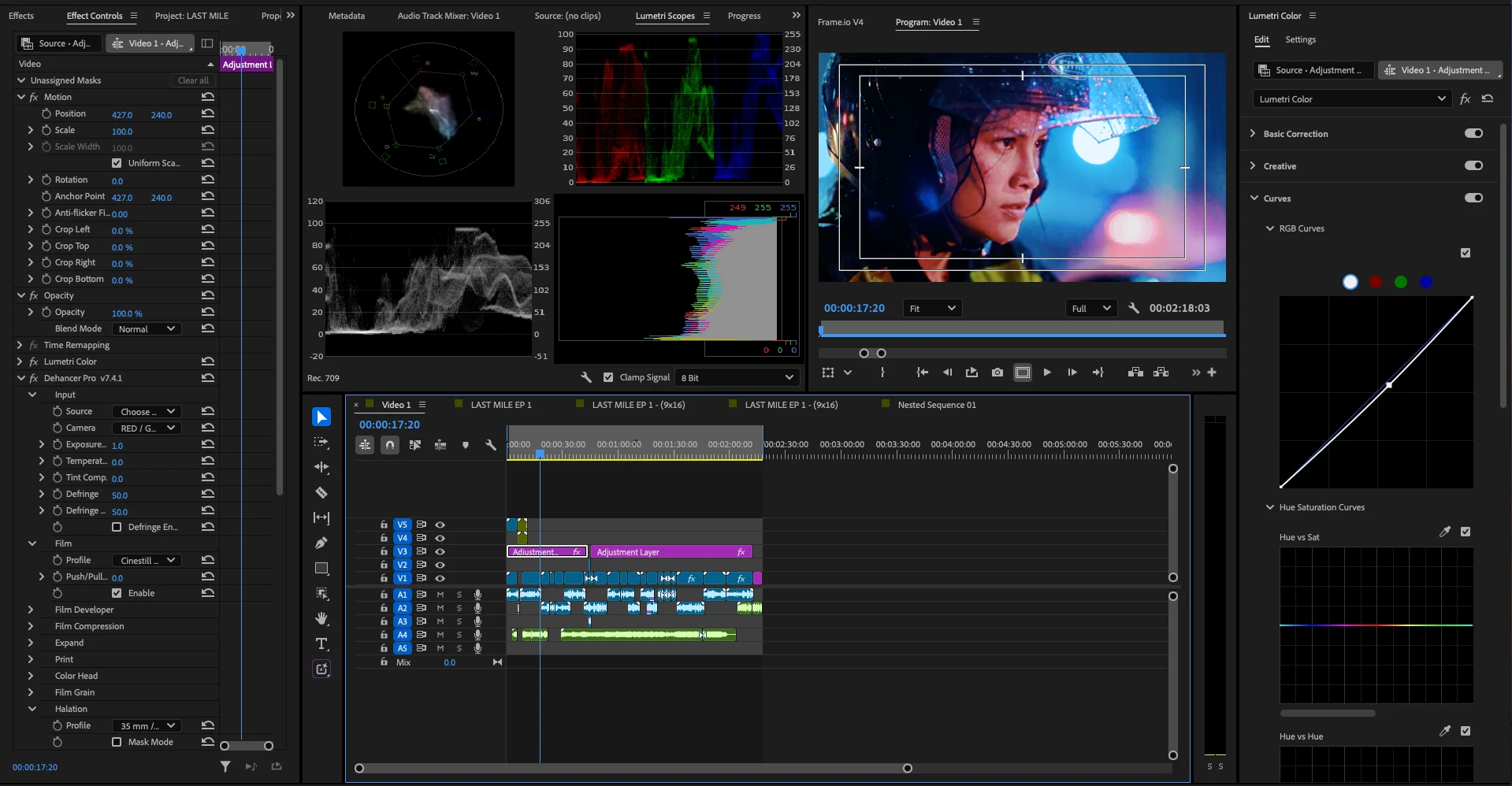
Task: Pick Hue vs Sat eyedropper
Action: (x=1445, y=532)
